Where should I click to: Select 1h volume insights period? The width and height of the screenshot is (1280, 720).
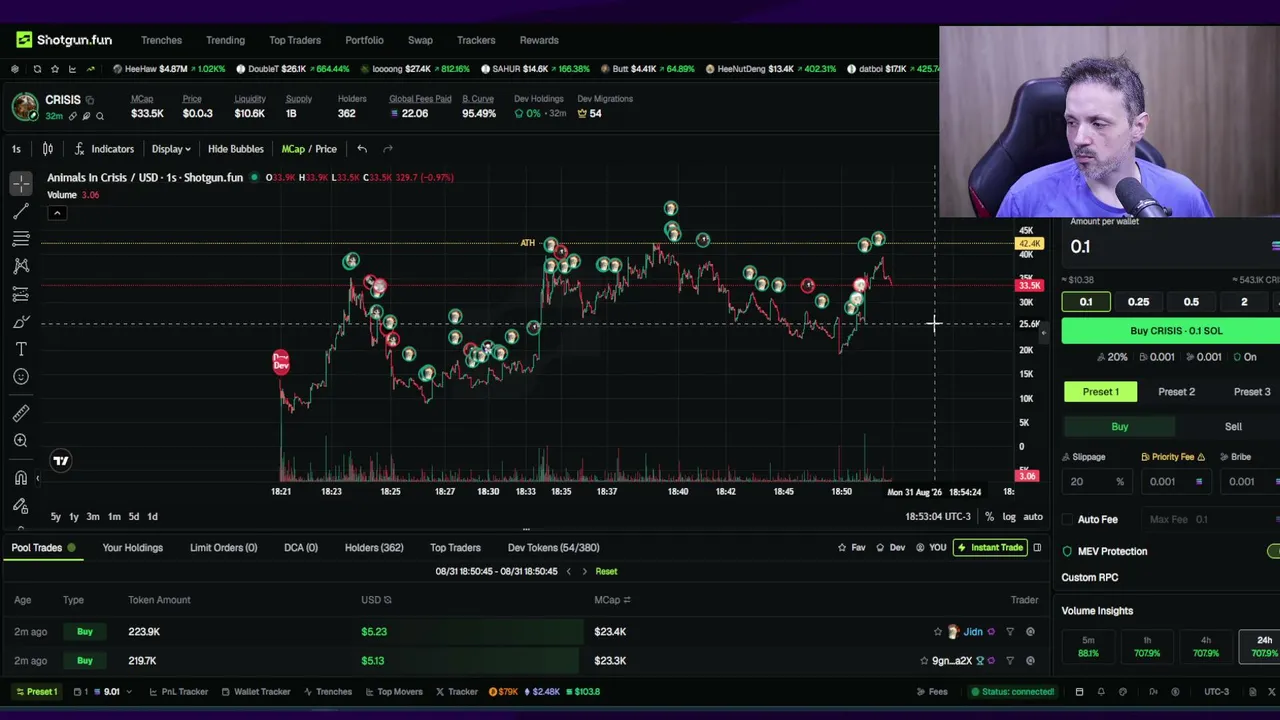pos(1147,647)
